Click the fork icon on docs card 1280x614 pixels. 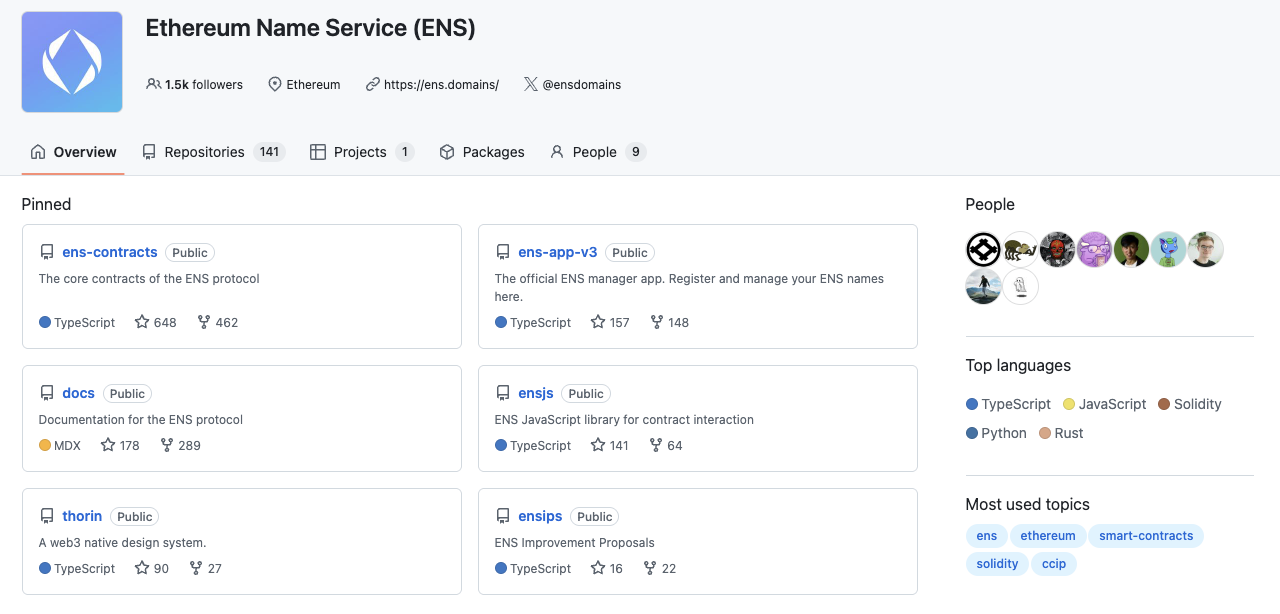(167, 445)
